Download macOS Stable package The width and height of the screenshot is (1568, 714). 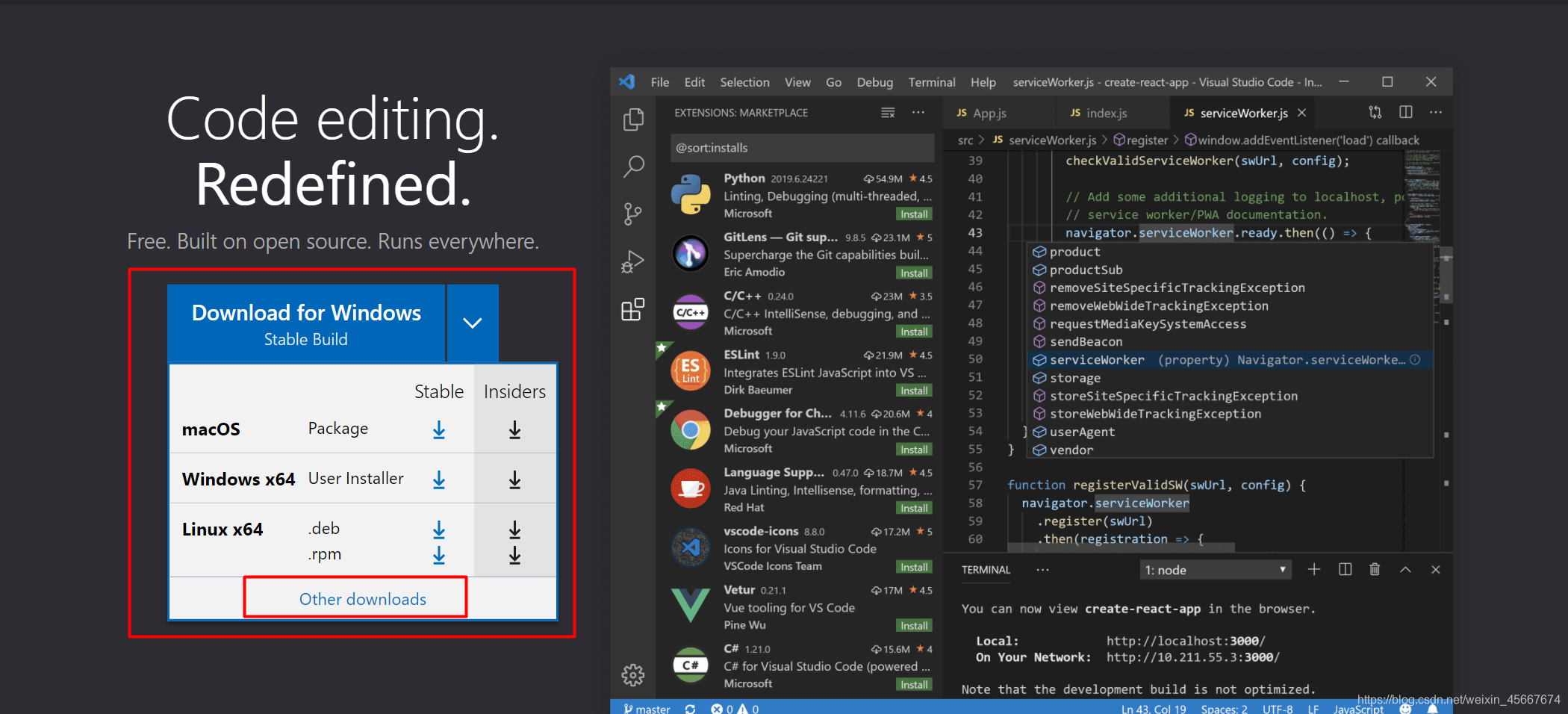(x=439, y=429)
